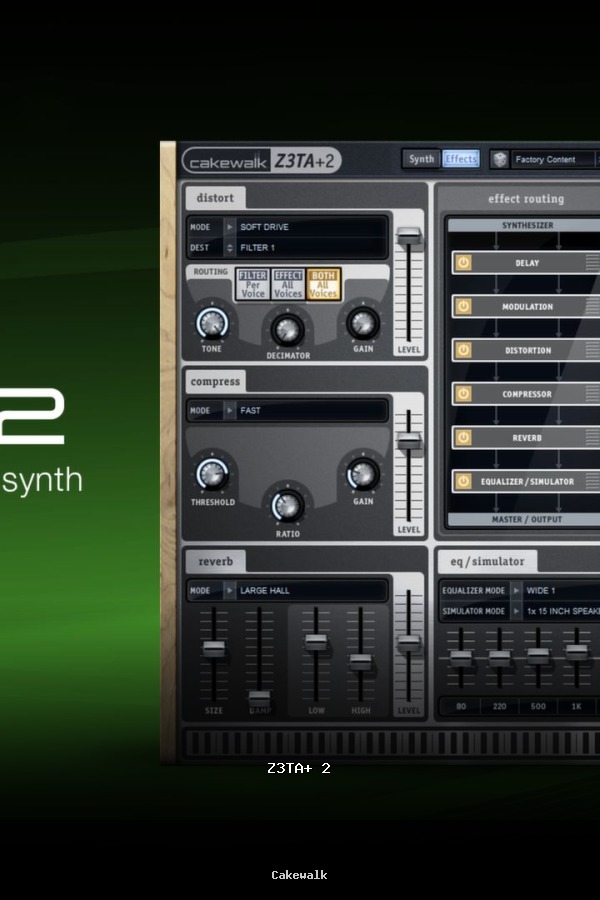The height and width of the screenshot is (900, 600).
Task: Click the distort LEVEL slider handle
Action: pos(409,235)
